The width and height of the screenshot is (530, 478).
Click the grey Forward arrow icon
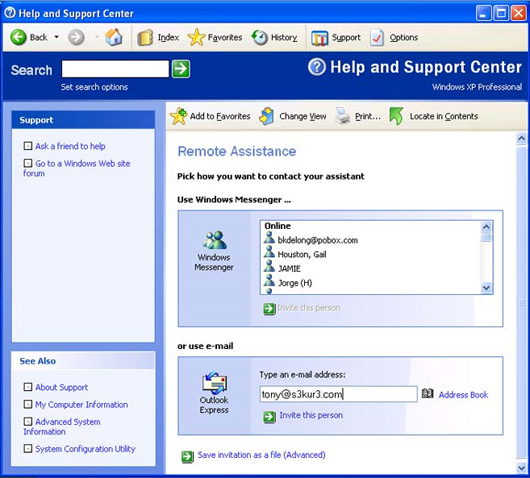click(76, 37)
